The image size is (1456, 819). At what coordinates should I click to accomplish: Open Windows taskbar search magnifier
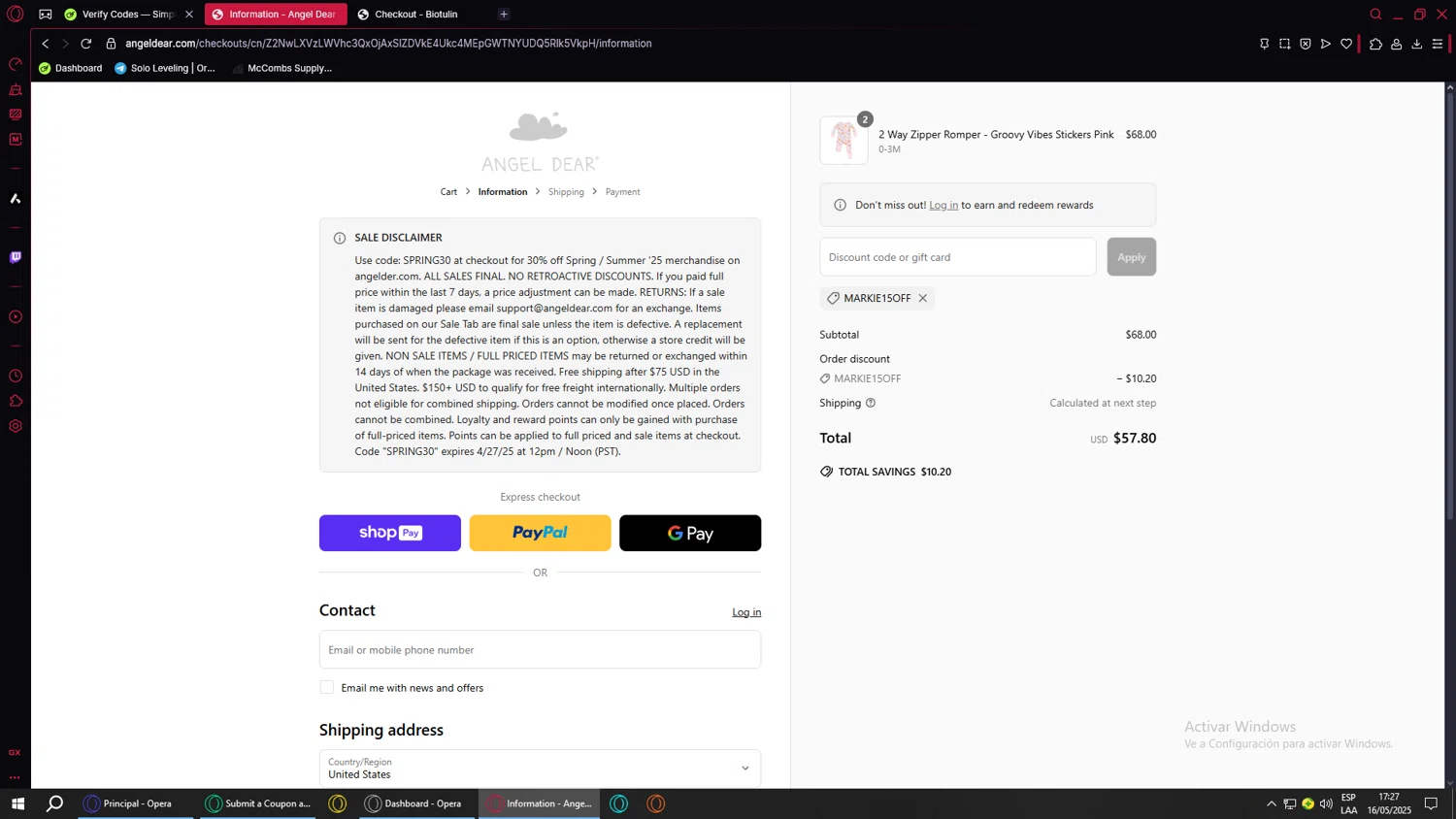tap(55, 803)
